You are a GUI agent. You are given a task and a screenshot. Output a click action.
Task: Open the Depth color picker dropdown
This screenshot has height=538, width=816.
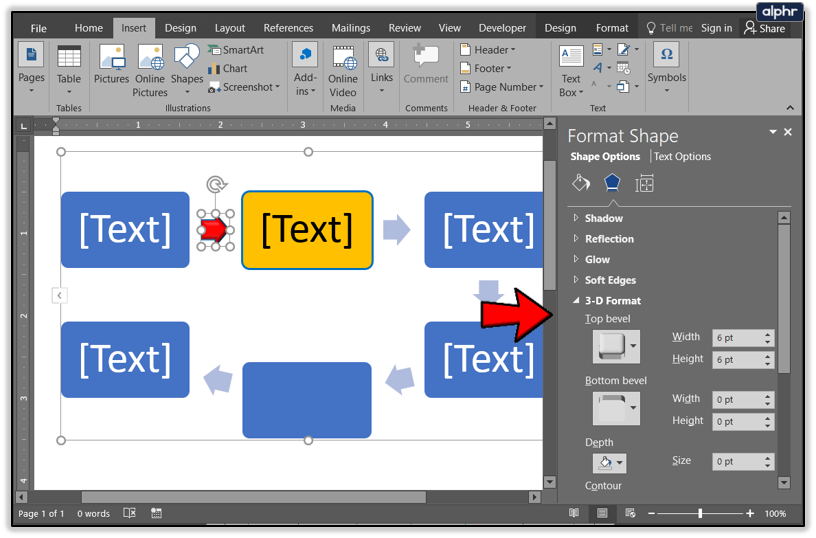coord(608,463)
